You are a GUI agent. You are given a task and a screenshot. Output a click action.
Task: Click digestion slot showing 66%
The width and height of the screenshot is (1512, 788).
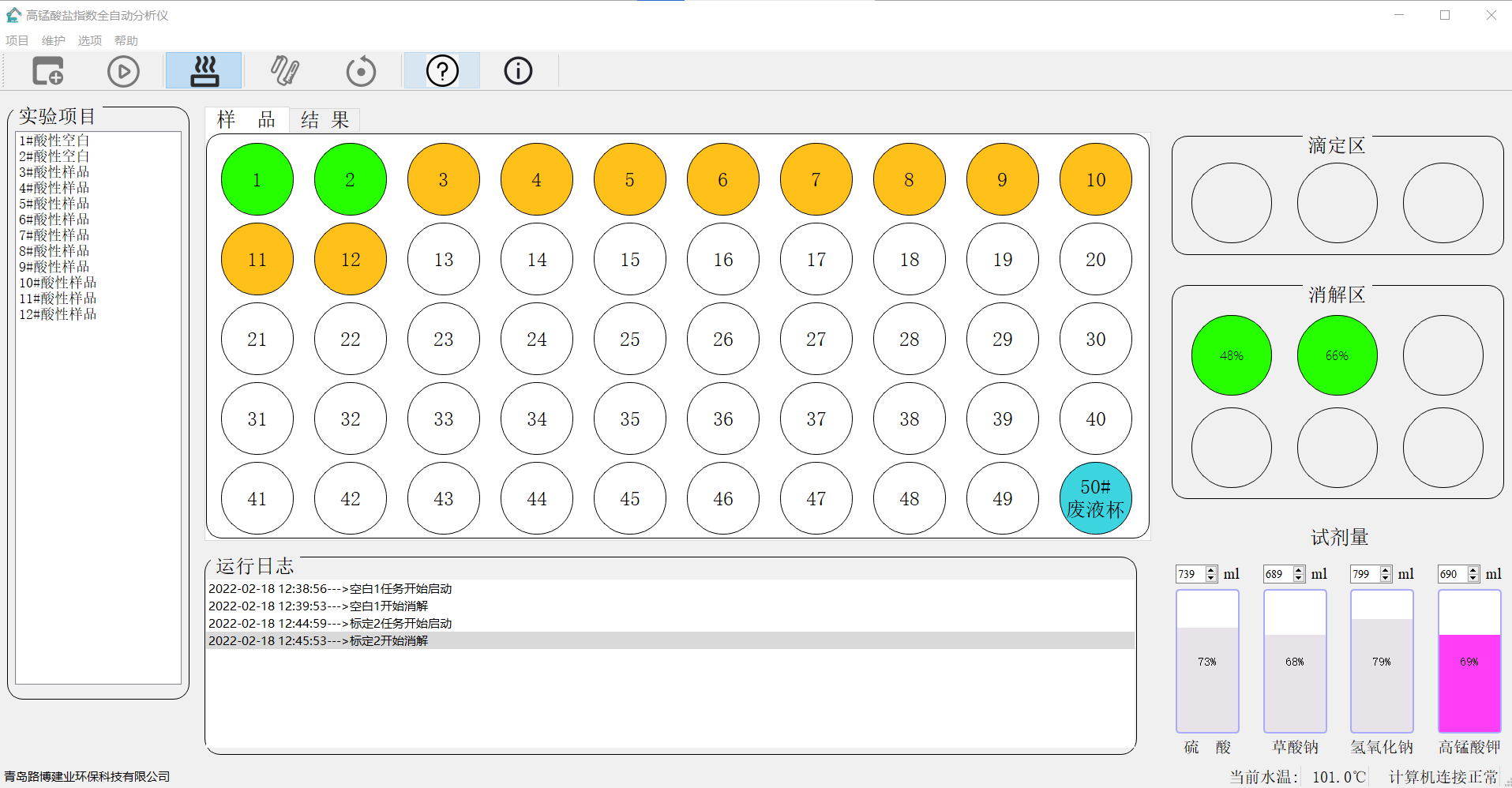(x=1337, y=355)
